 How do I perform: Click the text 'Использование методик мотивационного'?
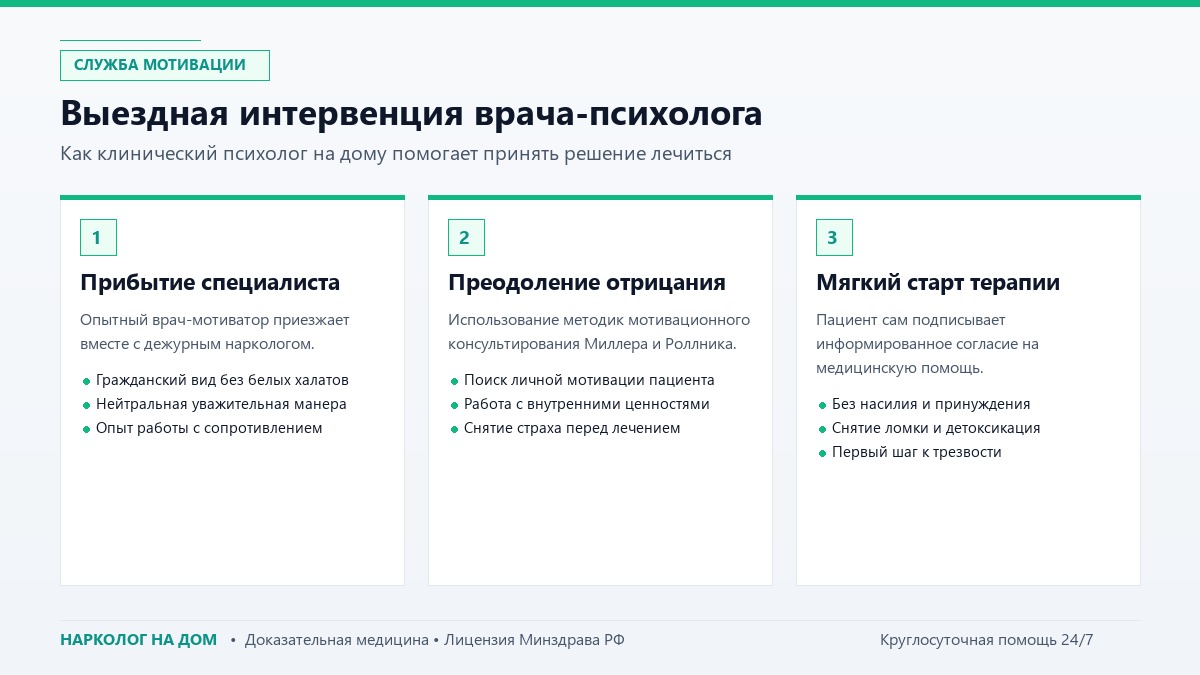point(599,320)
